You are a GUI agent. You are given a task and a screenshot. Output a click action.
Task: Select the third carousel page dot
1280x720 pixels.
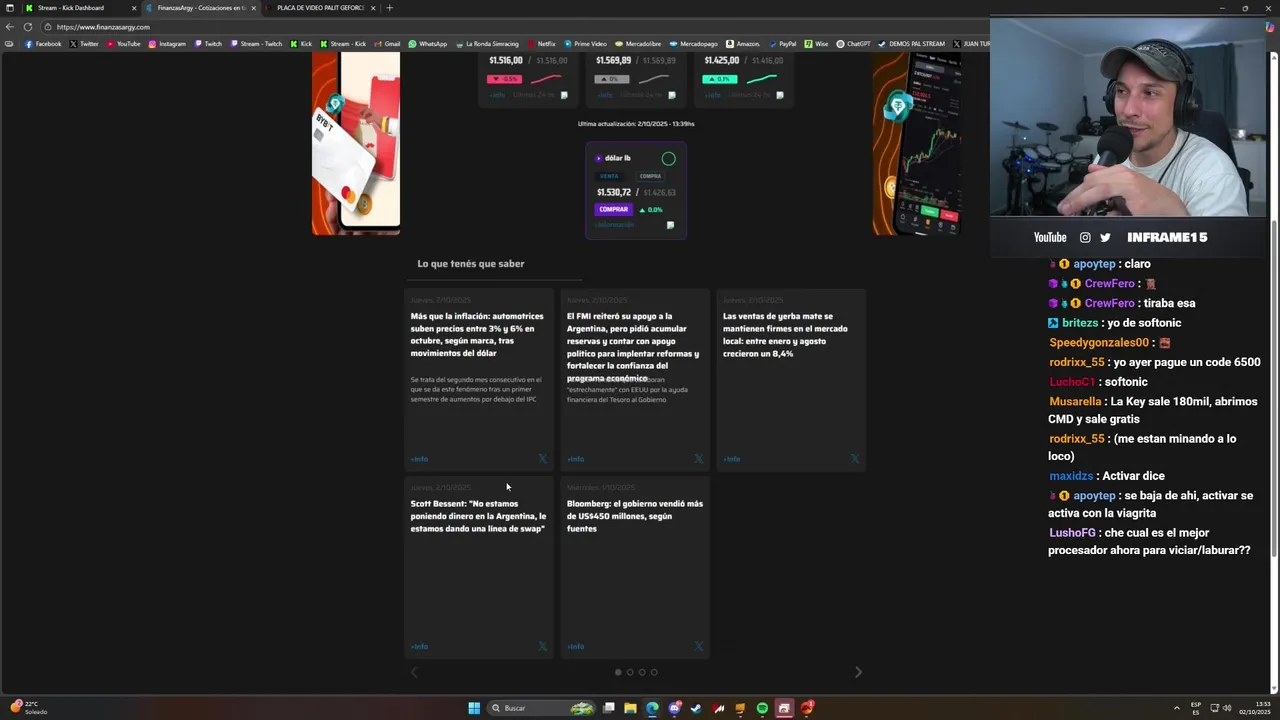pos(642,672)
